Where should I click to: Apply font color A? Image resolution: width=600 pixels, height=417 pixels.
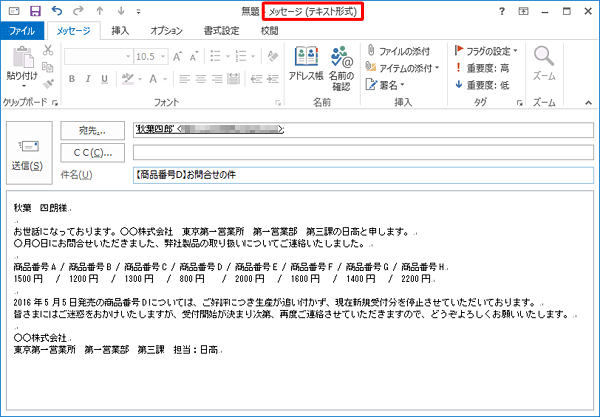153,79
